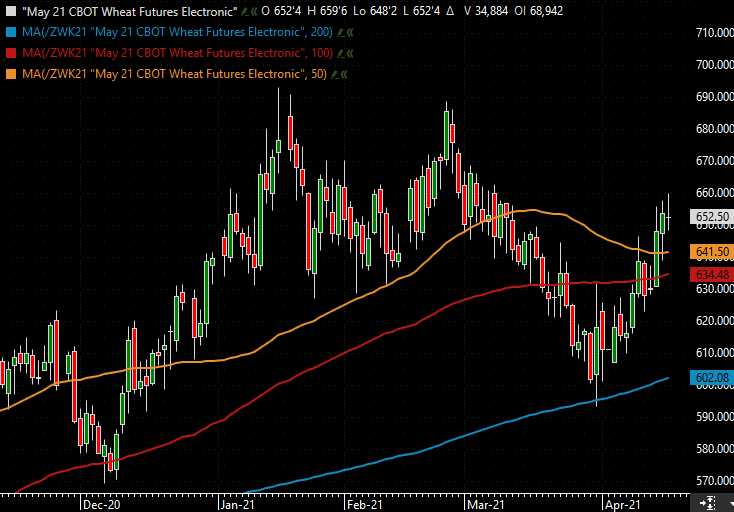This screenshot has height=512, width=734.
Task: Select the "May 21 CBOT Wheat Futures Electronic" title label
Action: pyautogui.click(x=130, y=11)
